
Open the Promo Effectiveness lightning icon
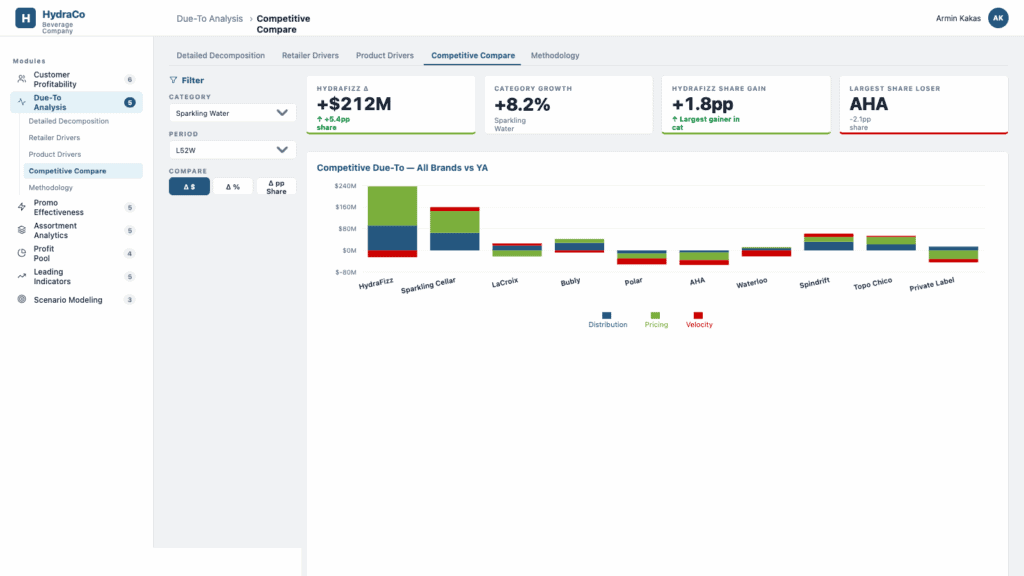(22, 207)
